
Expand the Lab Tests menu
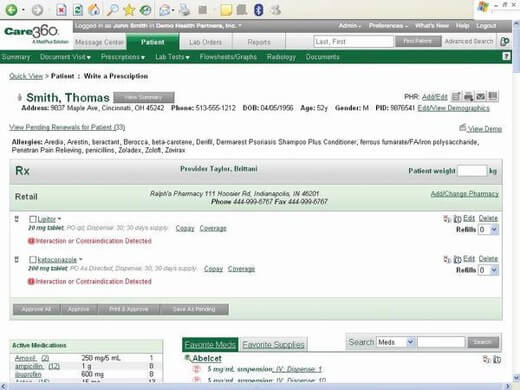pyautogui.click(x=172, y=57)
